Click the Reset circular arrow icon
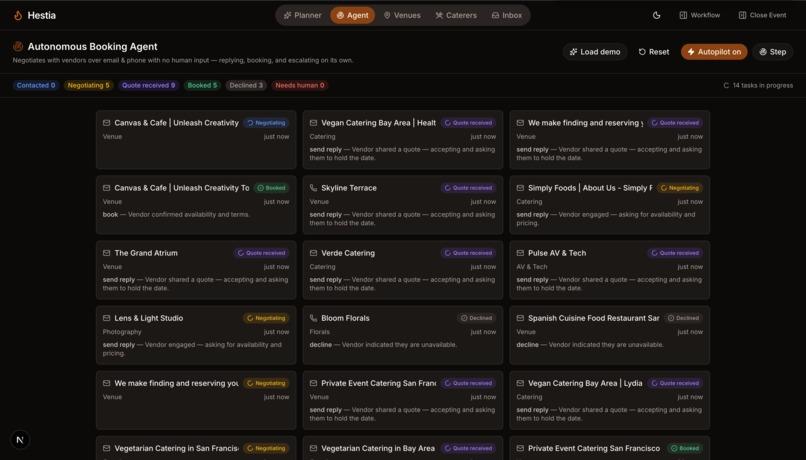 tap(642, 52)
